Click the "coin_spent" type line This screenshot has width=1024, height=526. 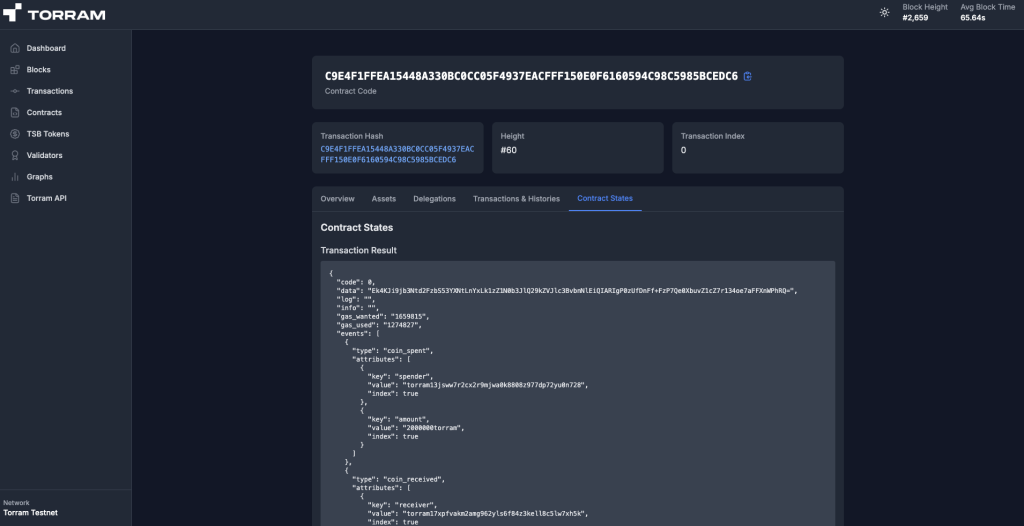pos(392,351)
